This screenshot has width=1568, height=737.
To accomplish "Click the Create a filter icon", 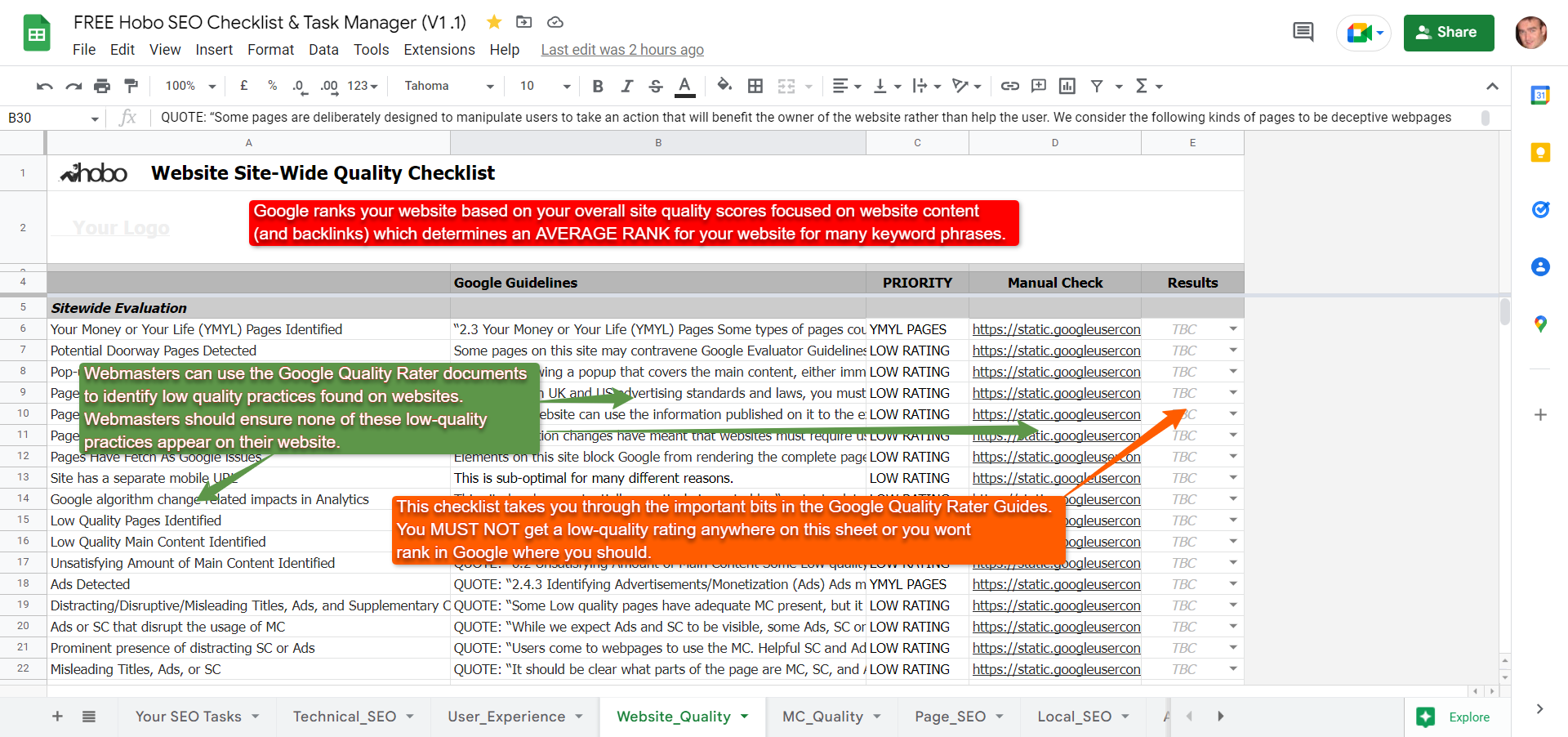I will tap(1097, 86).
